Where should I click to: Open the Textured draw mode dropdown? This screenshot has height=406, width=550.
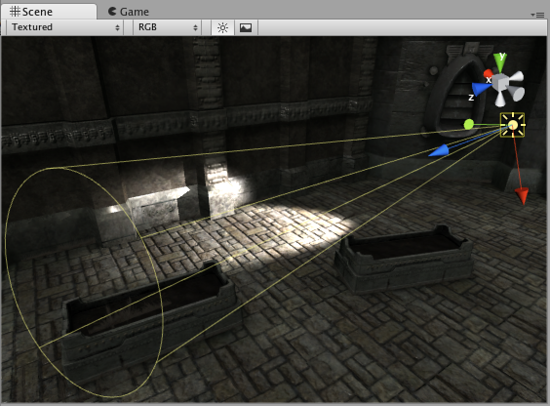65,27
